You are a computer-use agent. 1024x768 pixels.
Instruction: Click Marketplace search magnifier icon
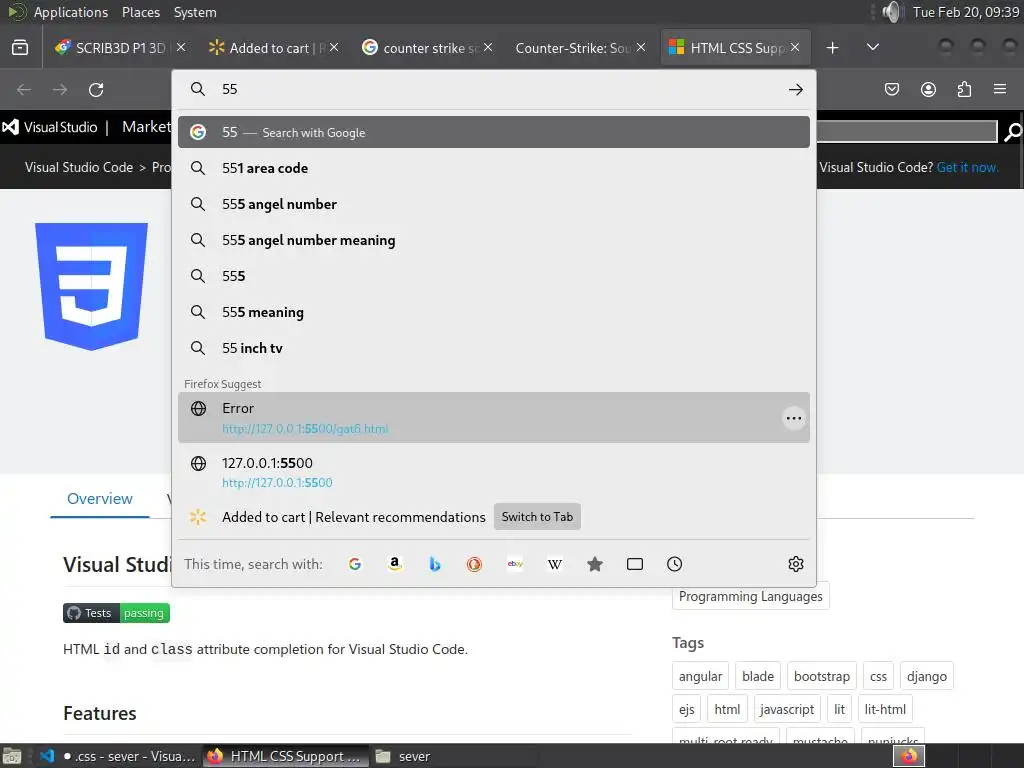point(1012,132)
